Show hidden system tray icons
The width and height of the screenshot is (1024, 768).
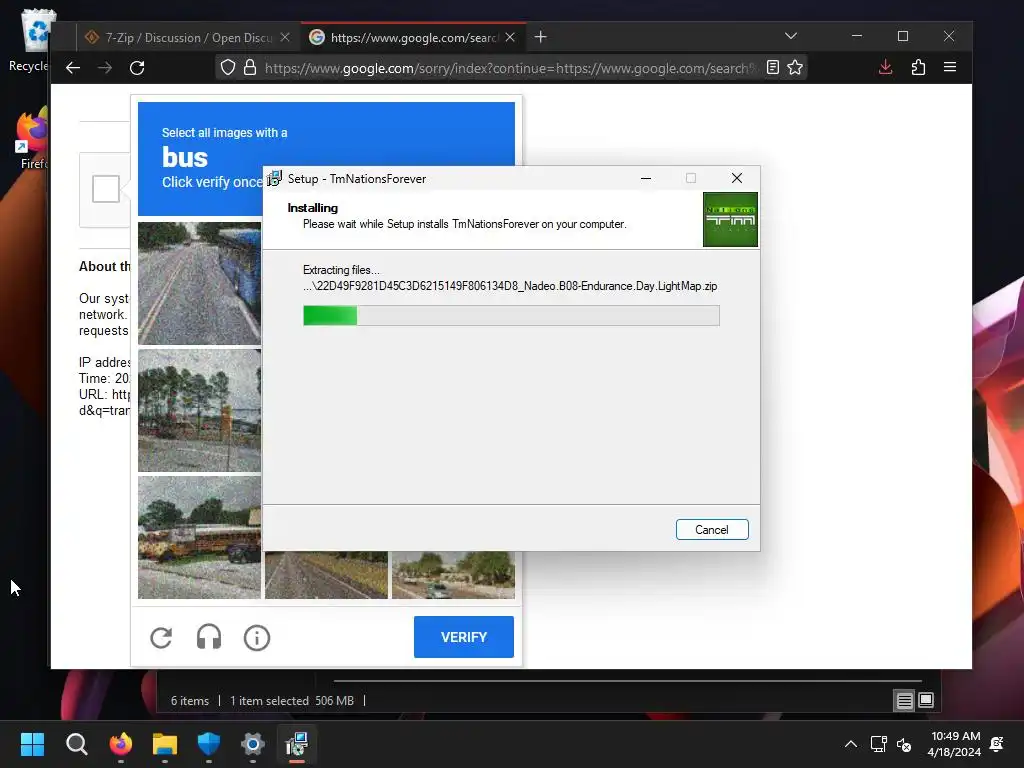coord(851,744)
